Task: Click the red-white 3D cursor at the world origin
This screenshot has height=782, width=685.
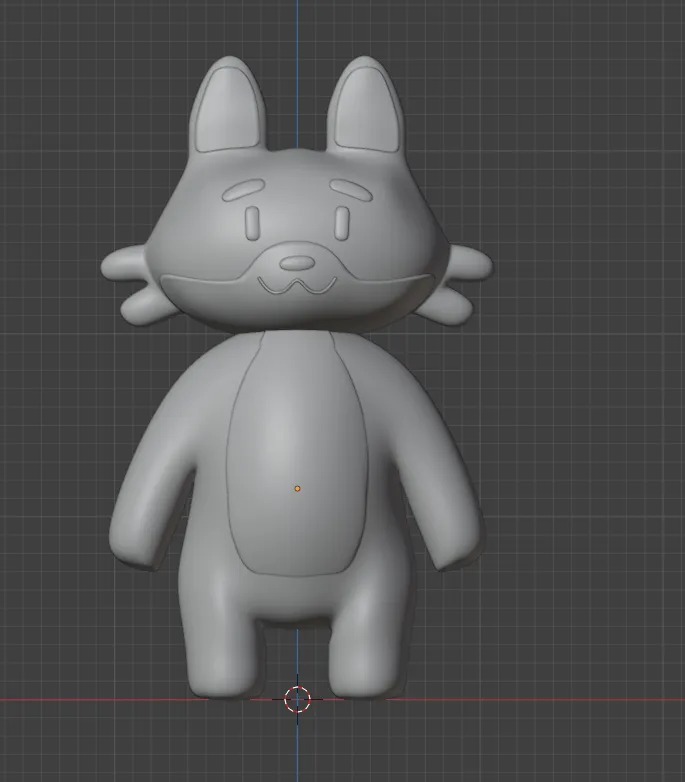Action: tap(297, 699)
